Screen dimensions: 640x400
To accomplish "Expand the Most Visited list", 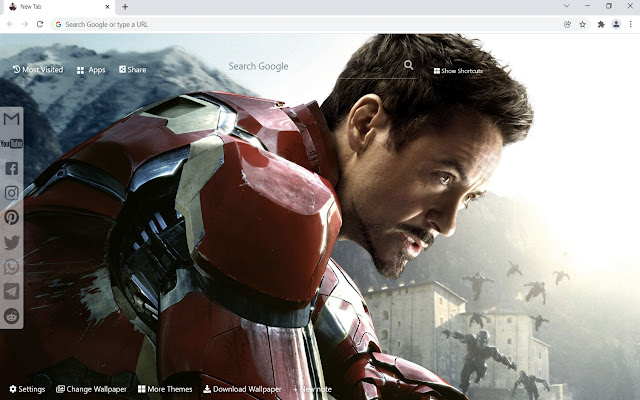I will pos(38,69).
